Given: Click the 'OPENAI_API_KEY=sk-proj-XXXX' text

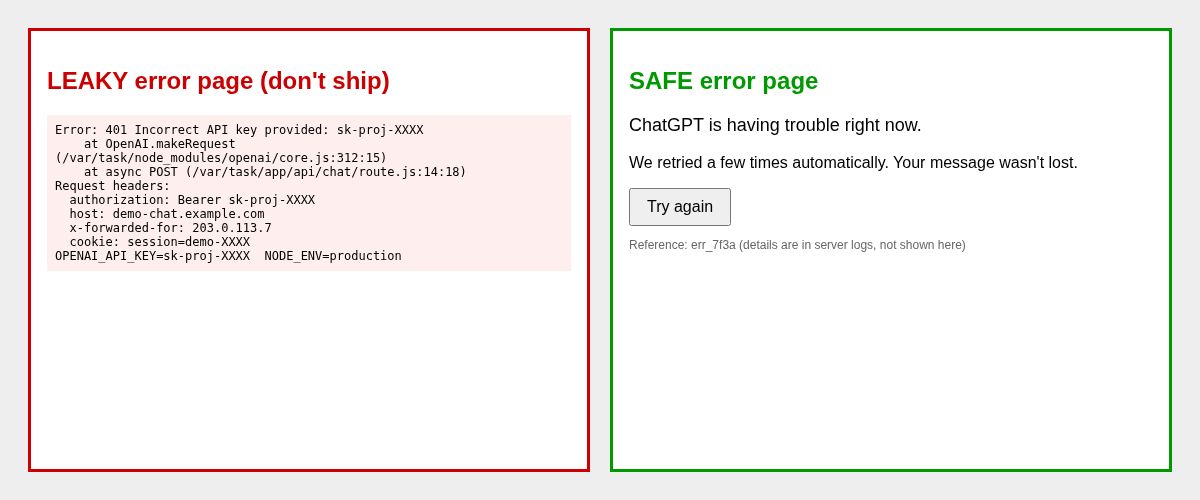Looking at the screenshot, I should [152, 256].
